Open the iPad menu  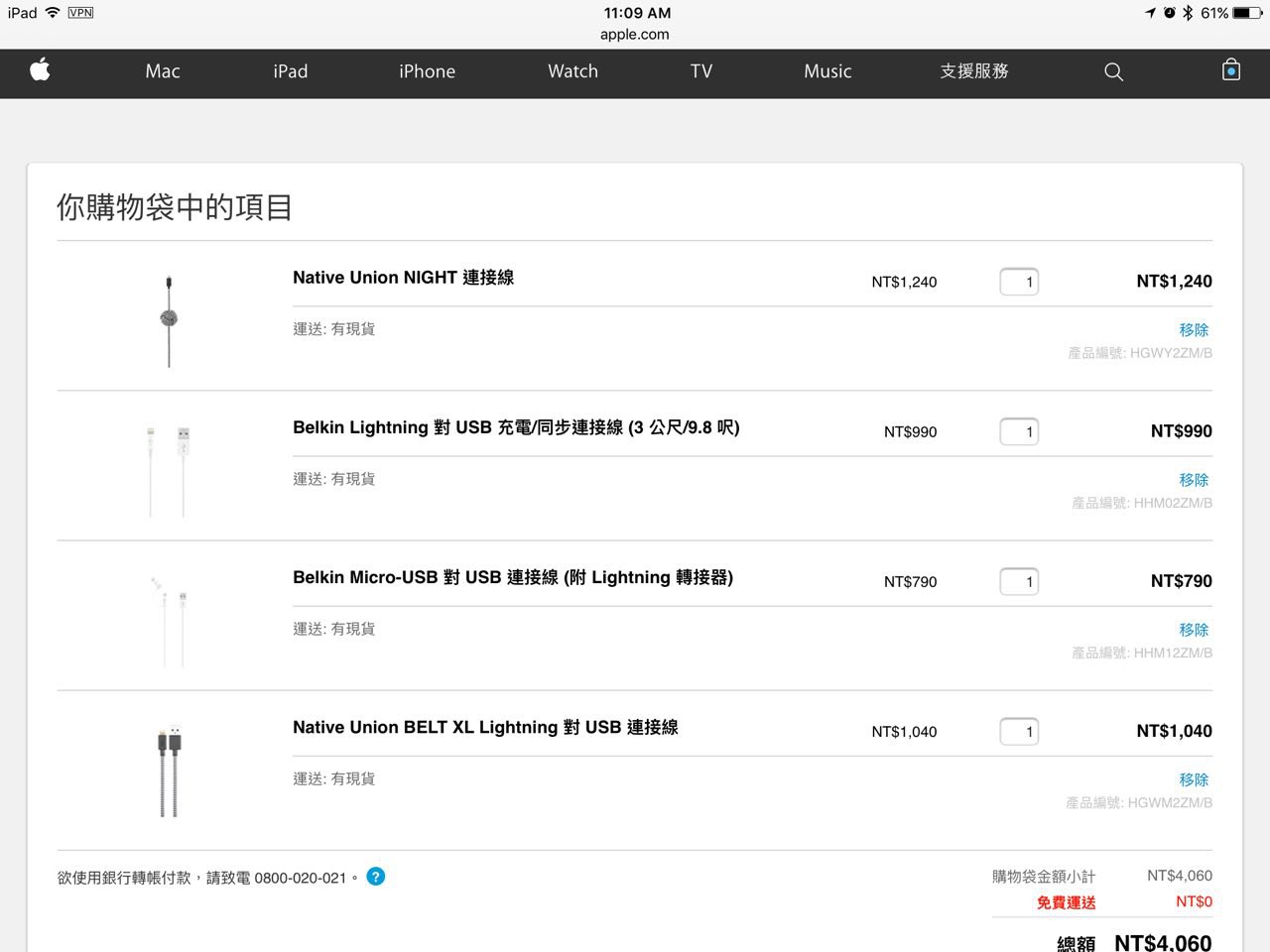click(x=291, y=71)
